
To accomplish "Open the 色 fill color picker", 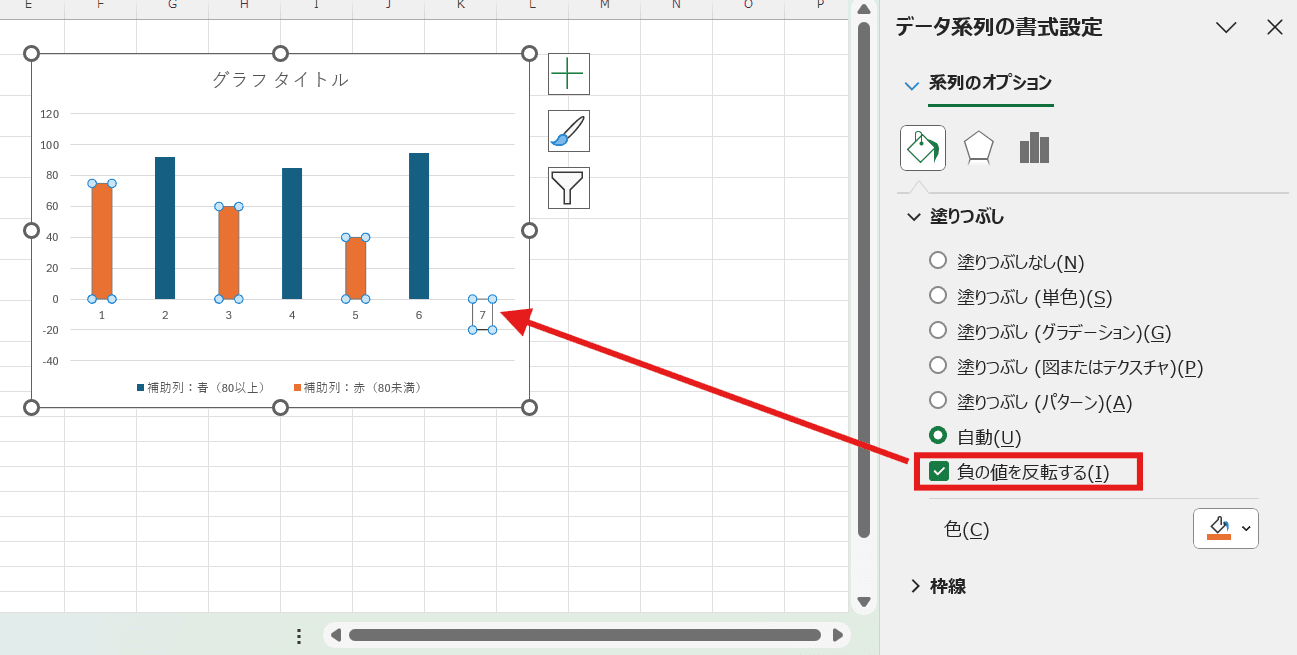I will (1225, 528).
